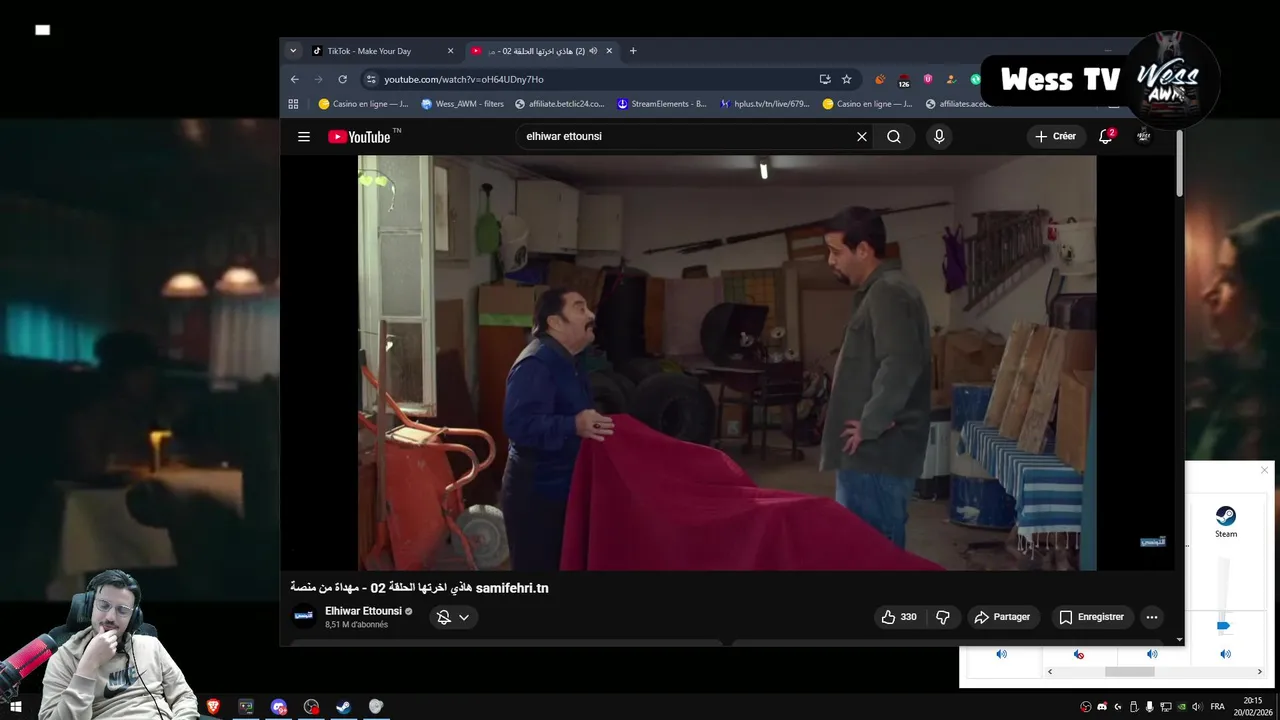The width and height of the screenshot is (1280, 720).
Task: Open Steam from the taskbar
Action: pos(343,706)
